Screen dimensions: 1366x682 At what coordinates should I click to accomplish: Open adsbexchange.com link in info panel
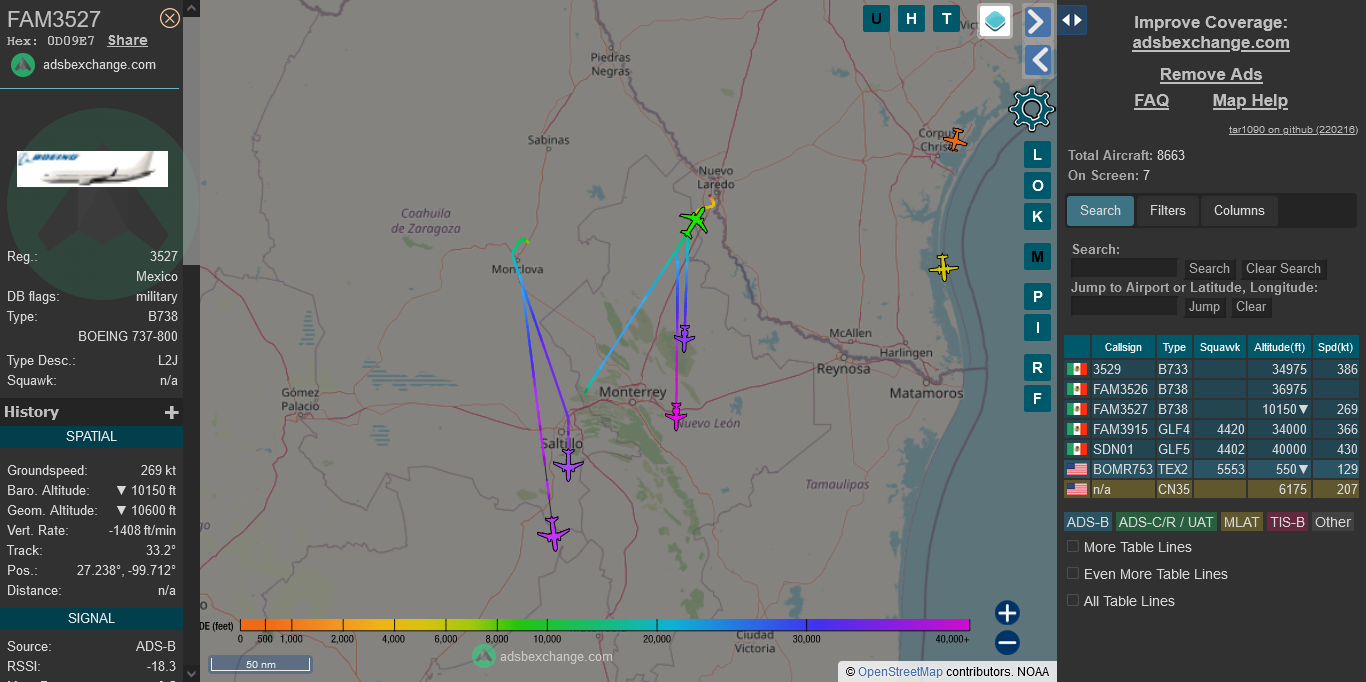tap(99, 65)
